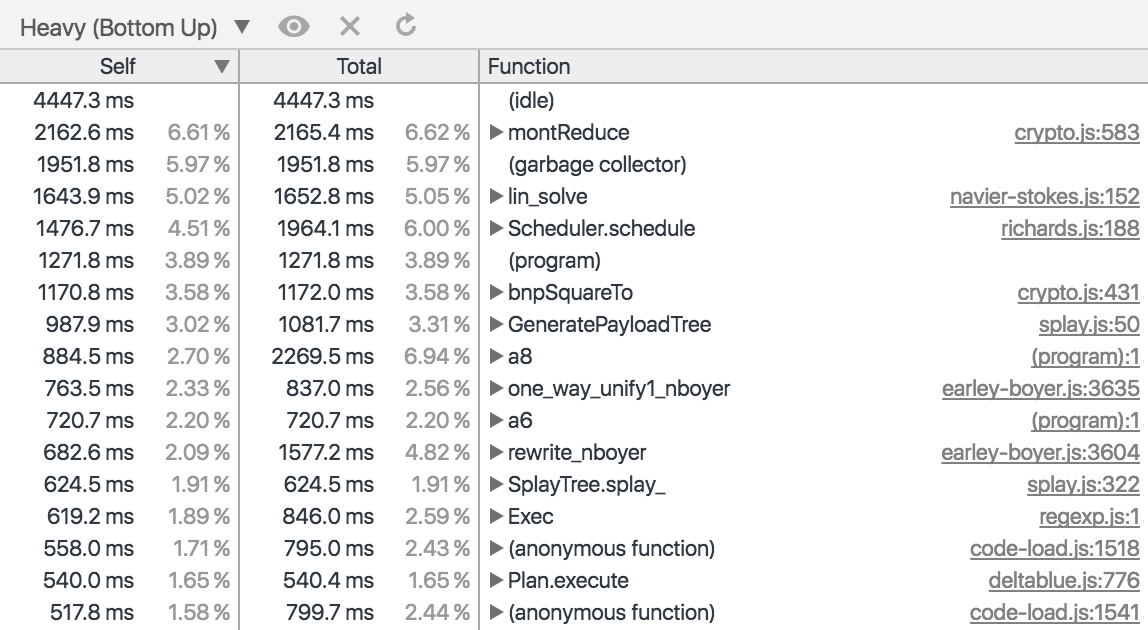
Task: Sort by the Total column header
Action: click(x=359, y=67)
